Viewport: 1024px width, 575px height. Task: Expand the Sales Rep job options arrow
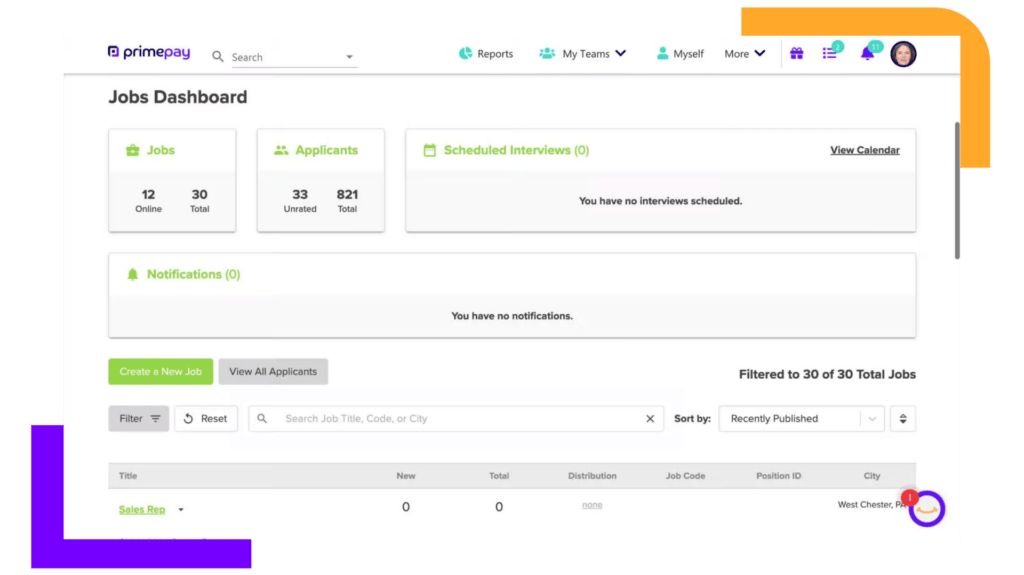coord(181,510)
